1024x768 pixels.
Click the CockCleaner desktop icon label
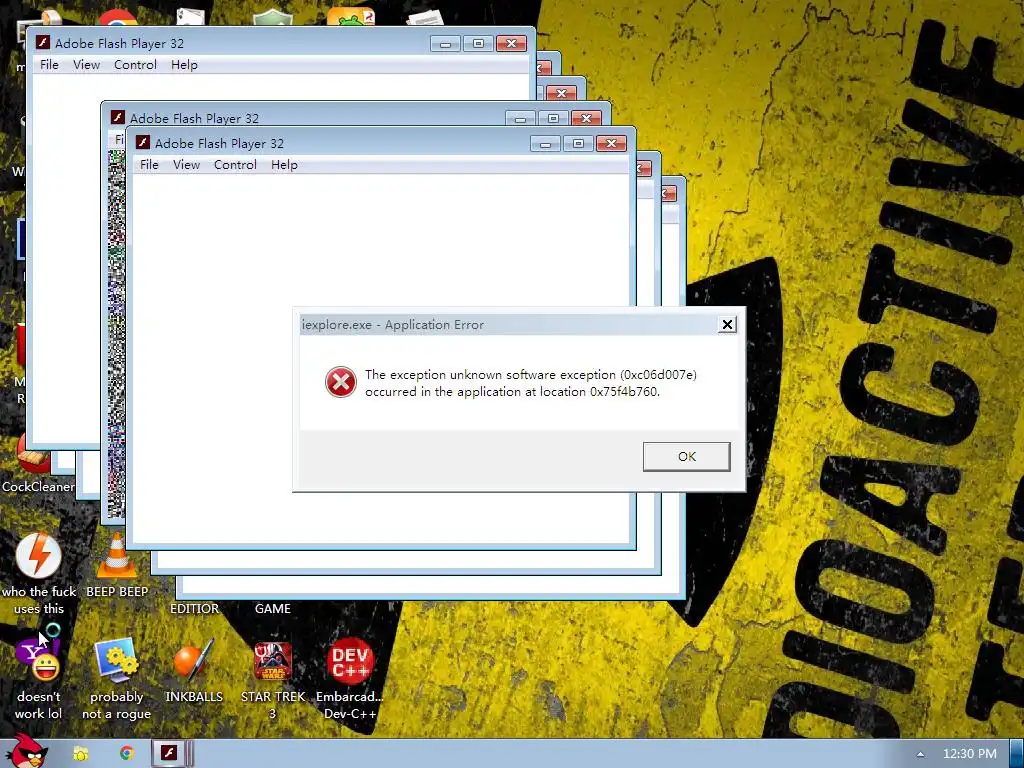38,487
